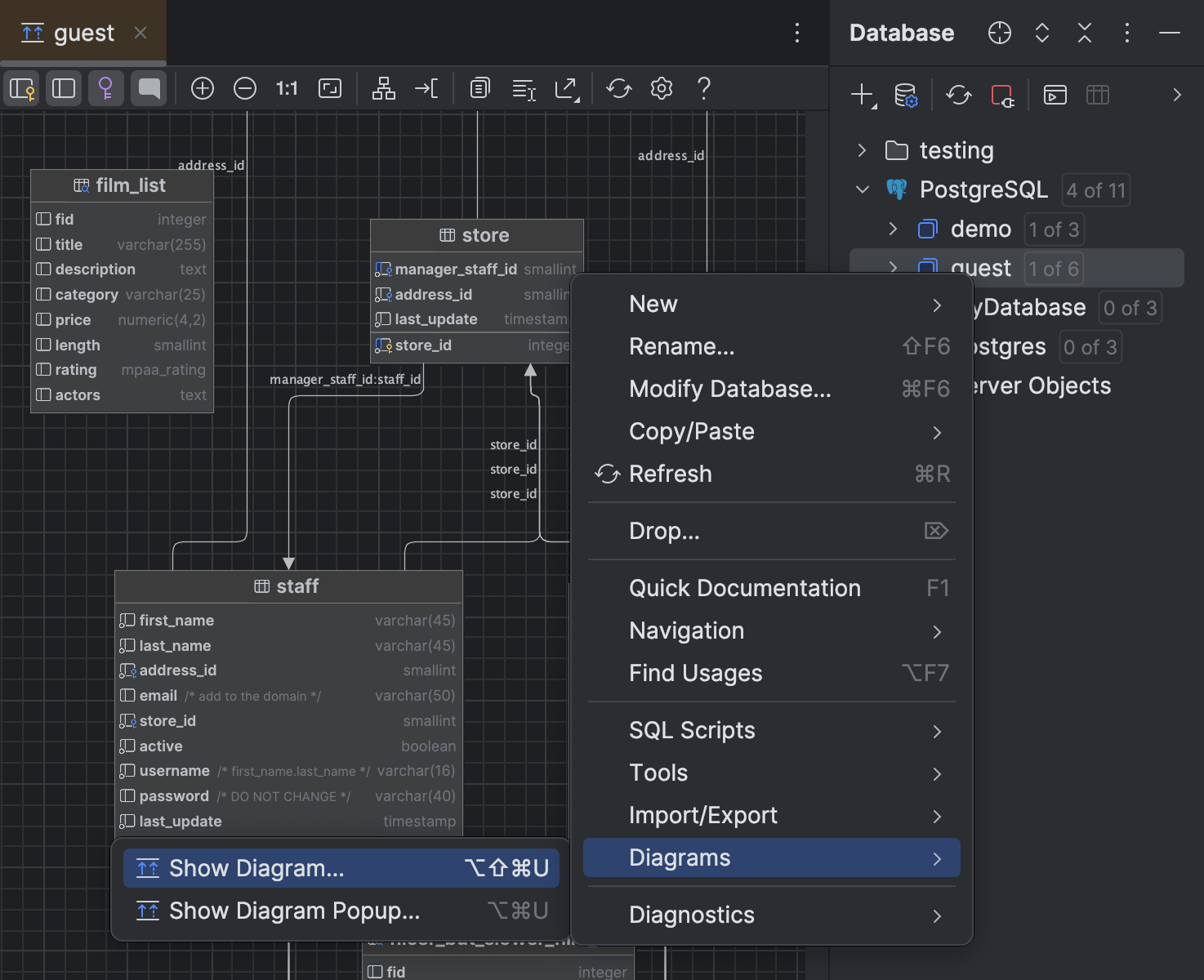Toggle split view mode in toolbar
1204x980 pixels.
(x=64, y=88)
